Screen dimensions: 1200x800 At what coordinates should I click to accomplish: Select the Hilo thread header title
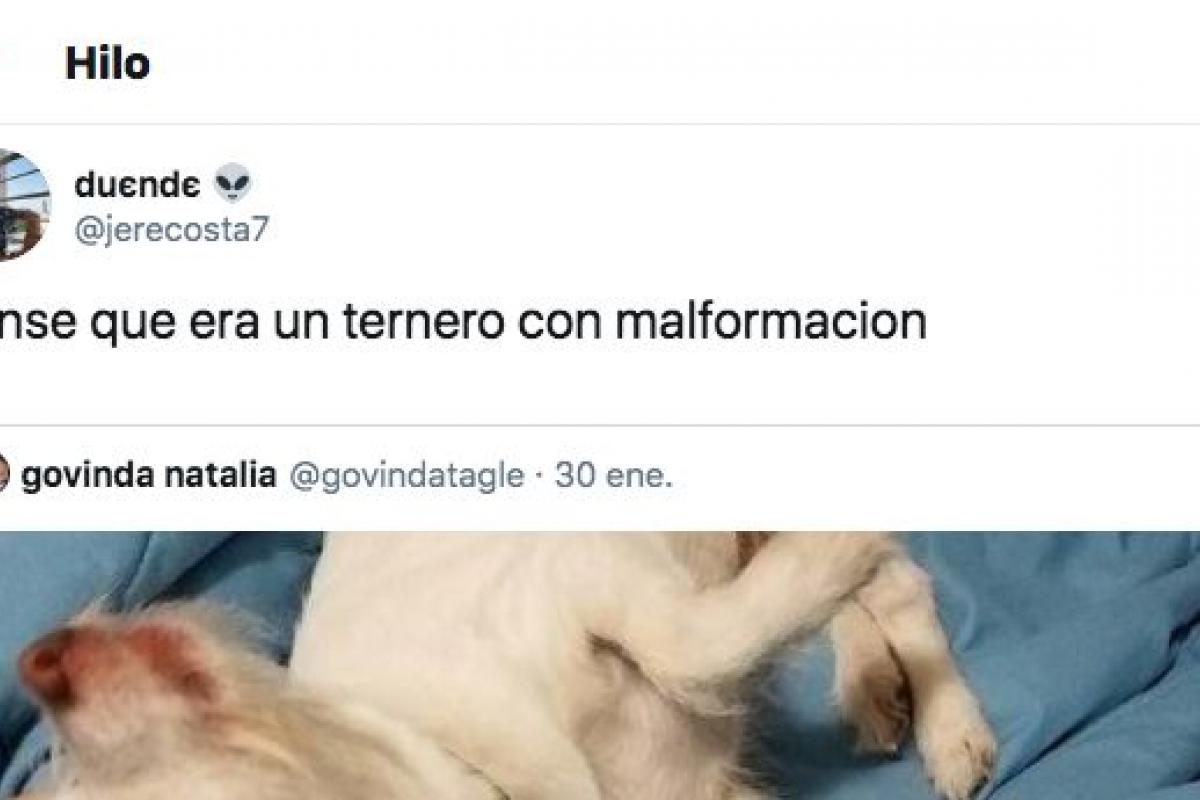(107, 64)
